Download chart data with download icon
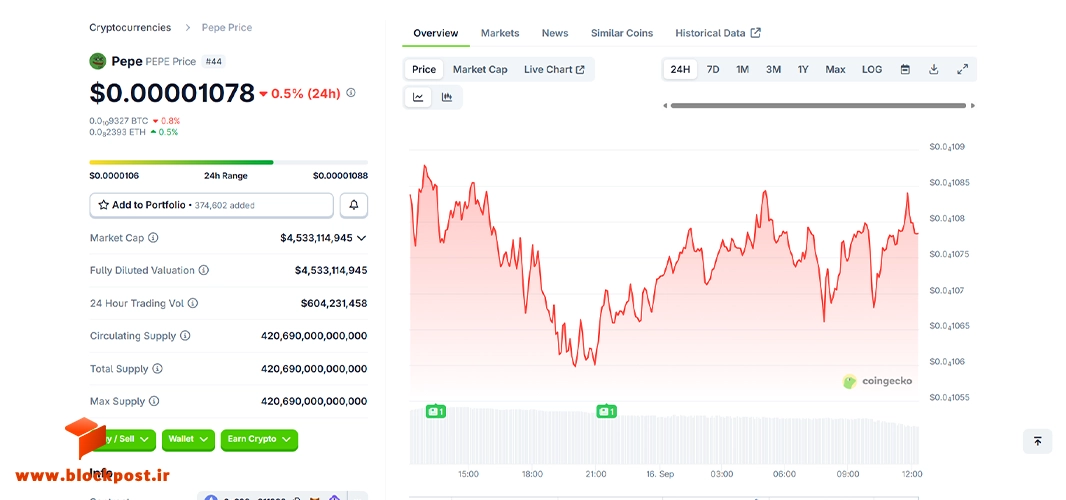 point(933,69)
